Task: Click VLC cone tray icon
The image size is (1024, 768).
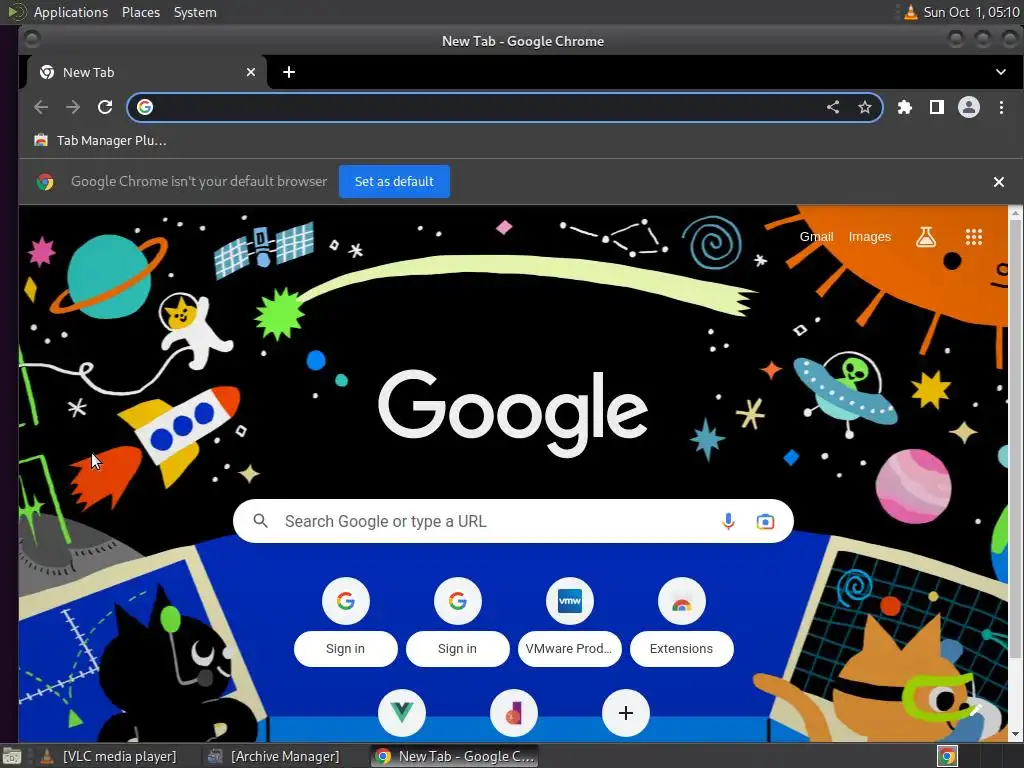Action: (x=910, y=12)
